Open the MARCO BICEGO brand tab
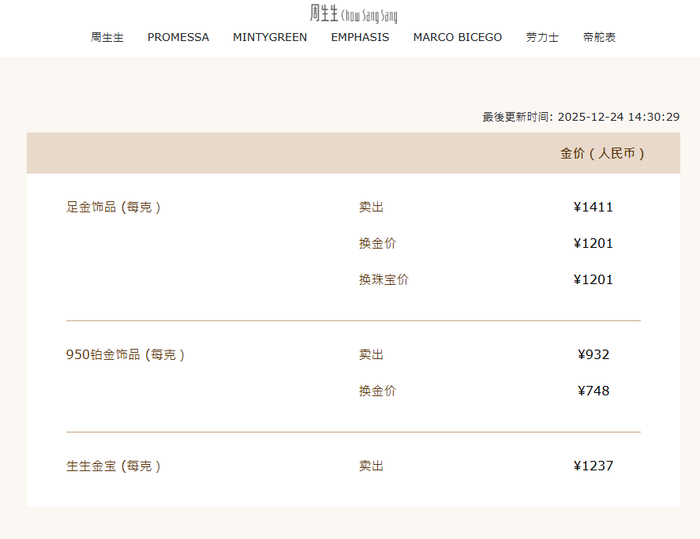The image size is (700, 539). point(457,37)
